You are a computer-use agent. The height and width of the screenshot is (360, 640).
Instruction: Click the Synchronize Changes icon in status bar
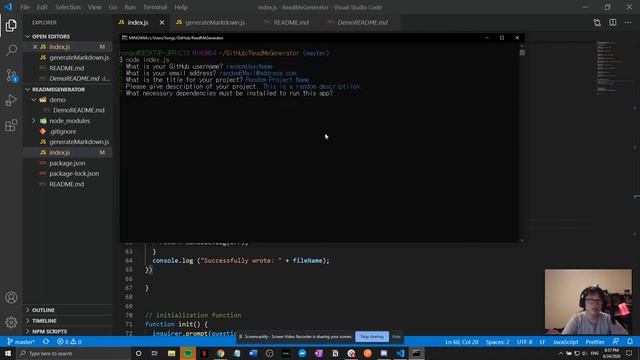pyautogui.click(x=46, y=342)
